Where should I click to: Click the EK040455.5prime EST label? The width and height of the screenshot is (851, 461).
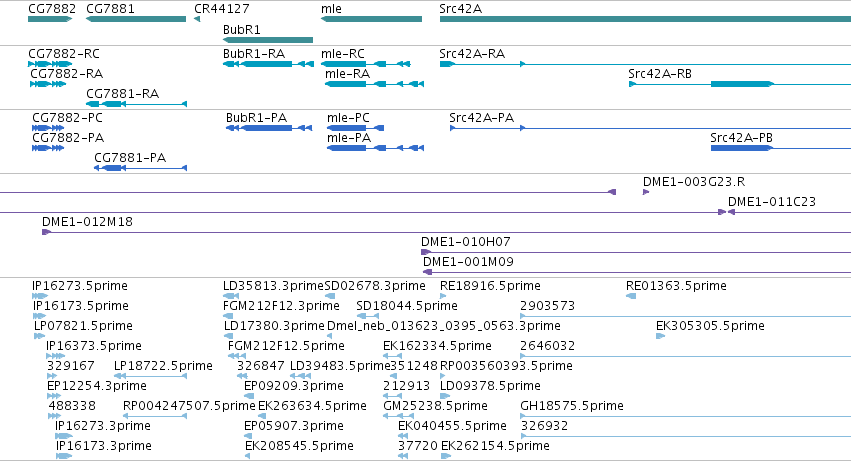pyautogui.click(x=452, y=426)
